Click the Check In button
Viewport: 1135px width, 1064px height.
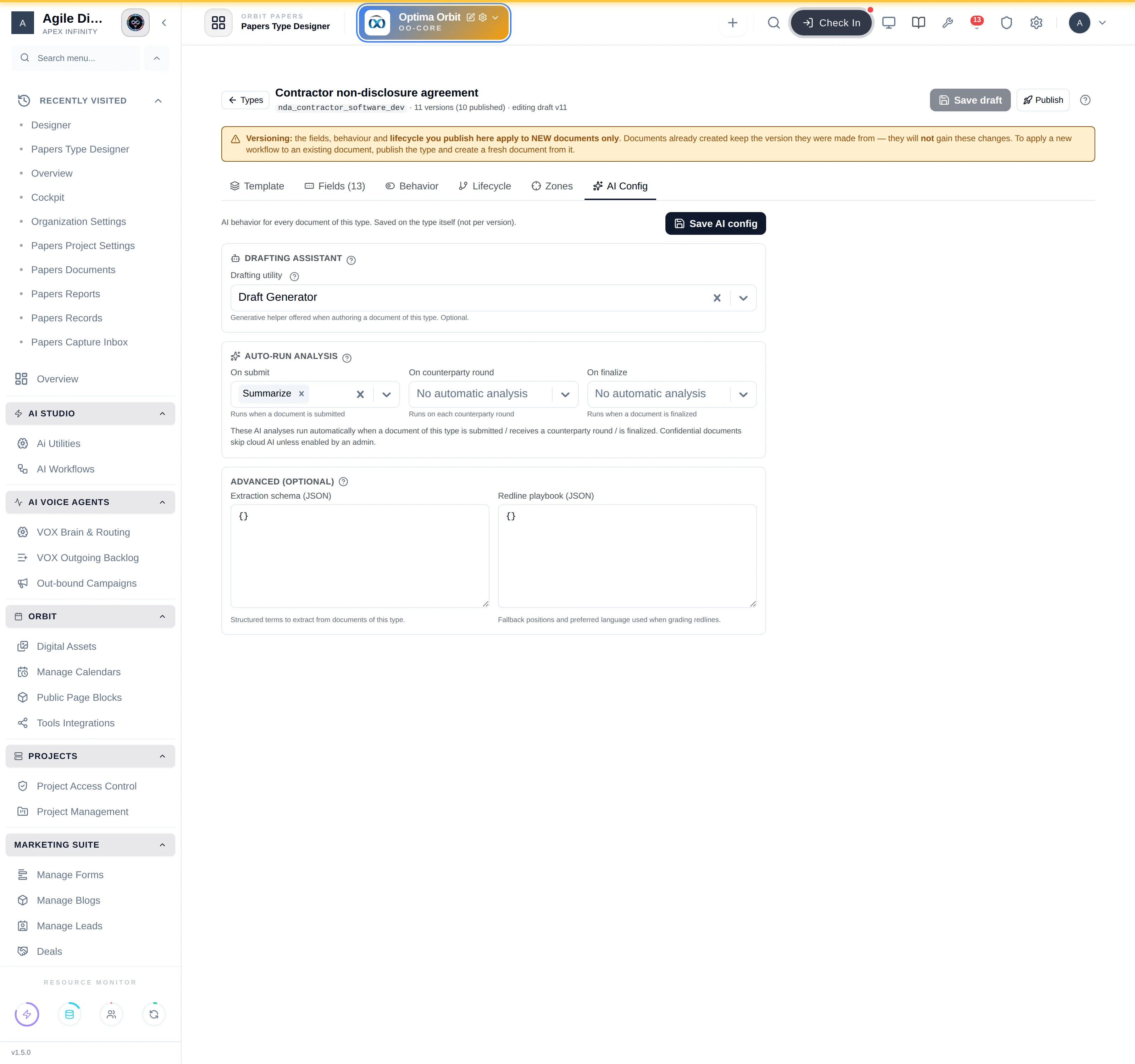pos(831,23)
